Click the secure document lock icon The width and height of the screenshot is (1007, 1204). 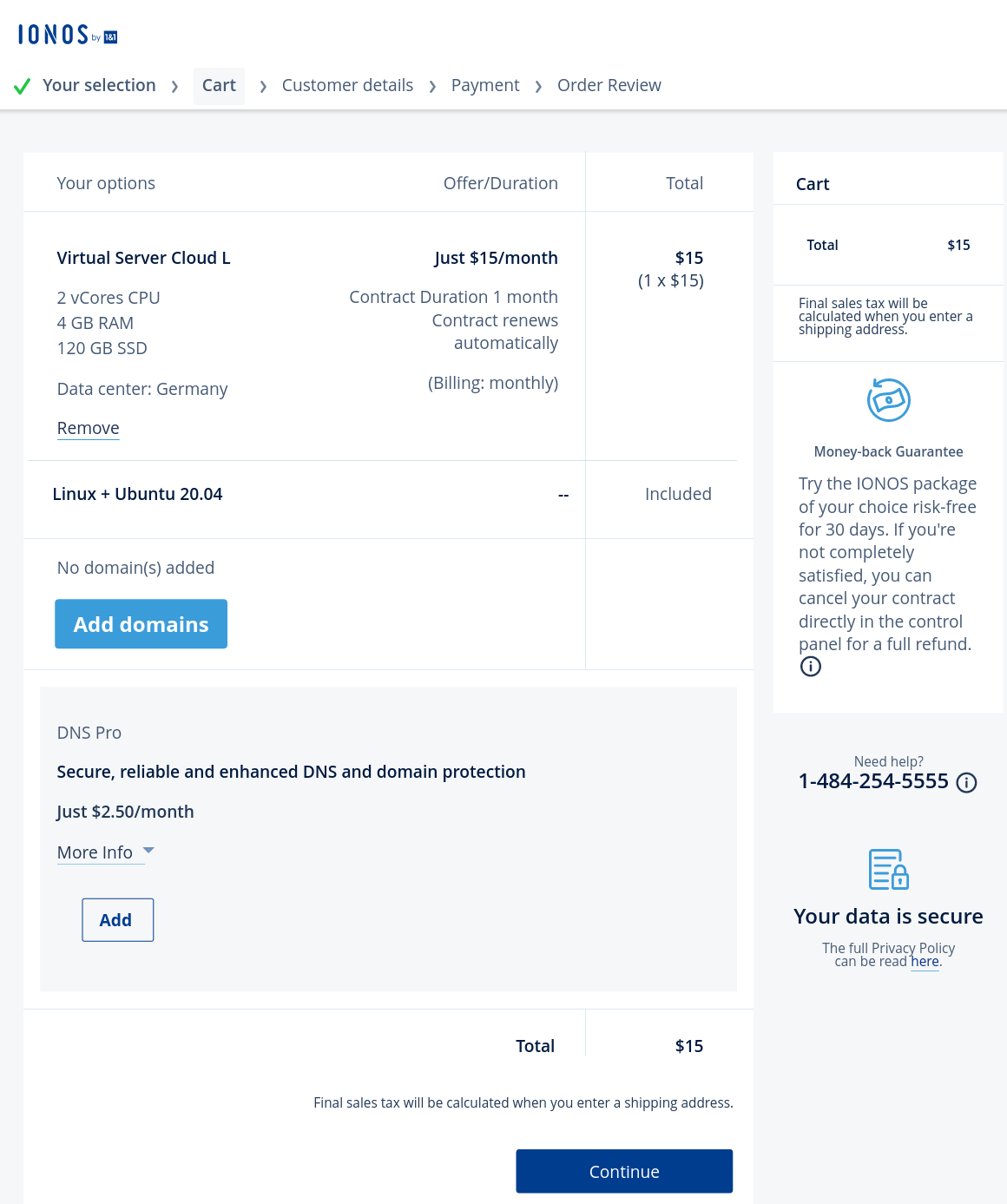(x=888, y=869)
